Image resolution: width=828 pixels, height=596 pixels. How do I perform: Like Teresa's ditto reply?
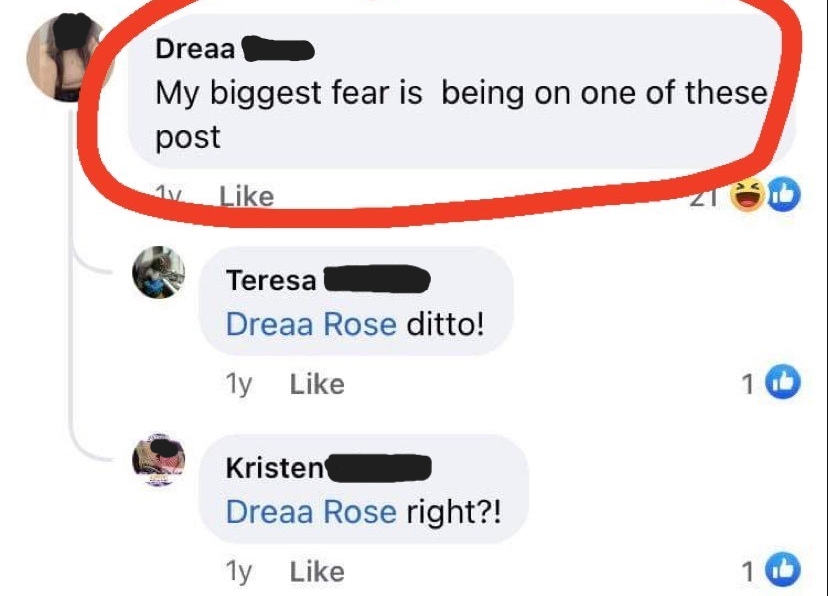tap(317, 384)
